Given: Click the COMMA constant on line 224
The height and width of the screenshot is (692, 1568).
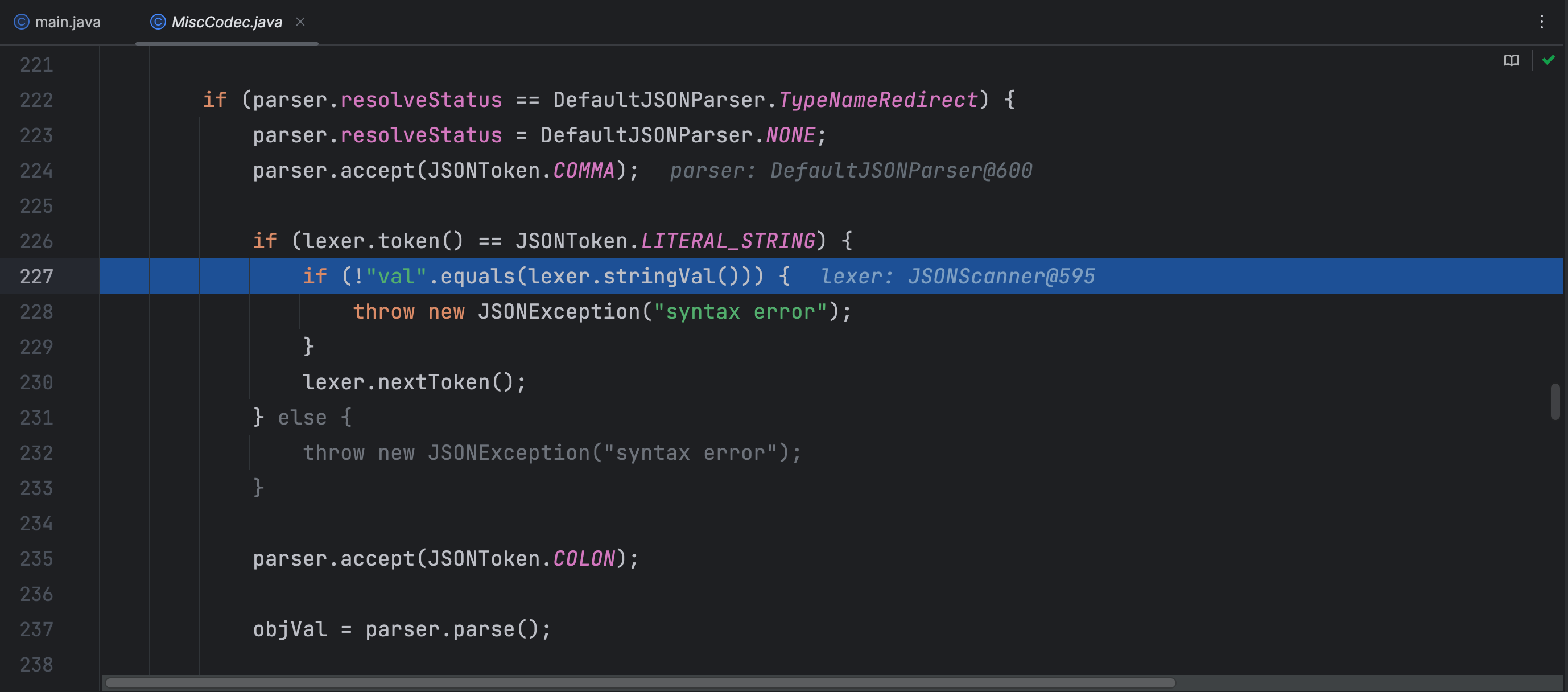Looking at the screenshot, I should [584, 170].
